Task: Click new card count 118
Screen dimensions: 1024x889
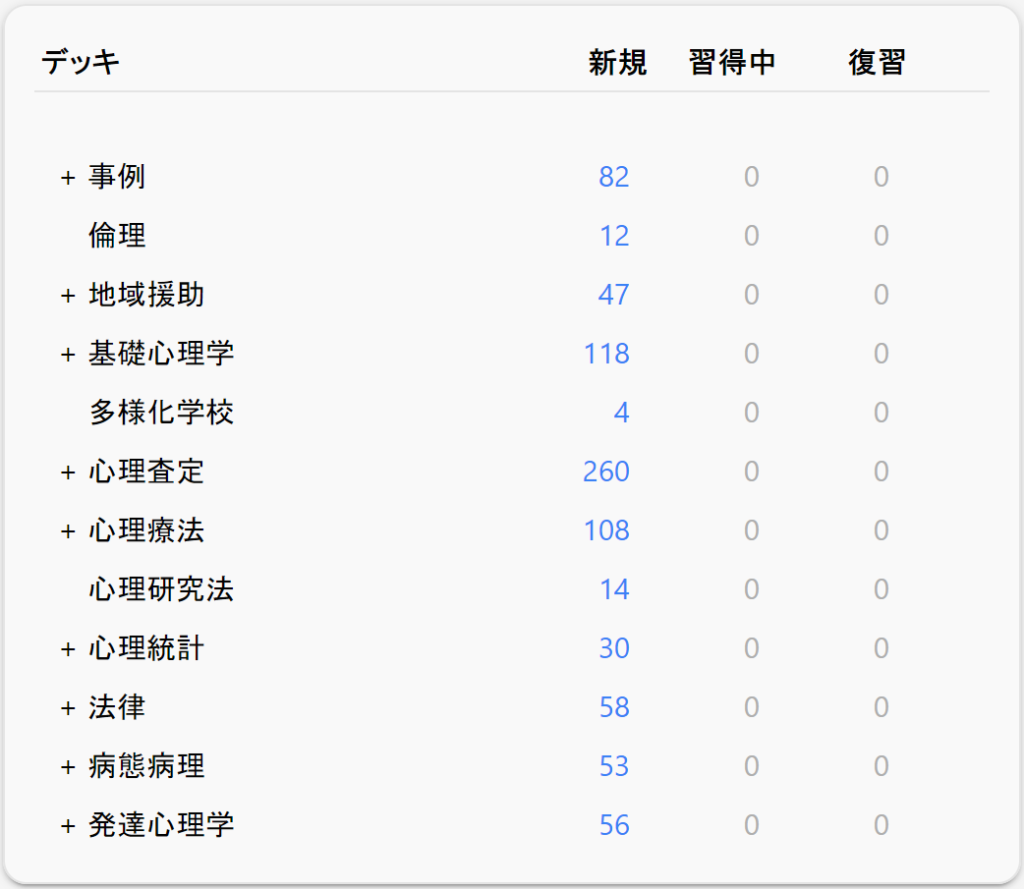Action: tap(607, 354)
